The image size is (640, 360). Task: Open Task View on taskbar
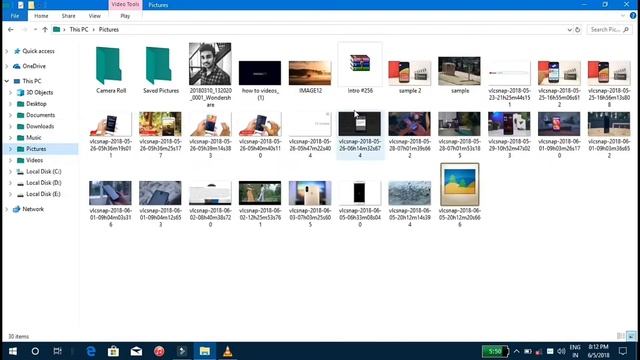pyautogui.click(x=58, y=351)
